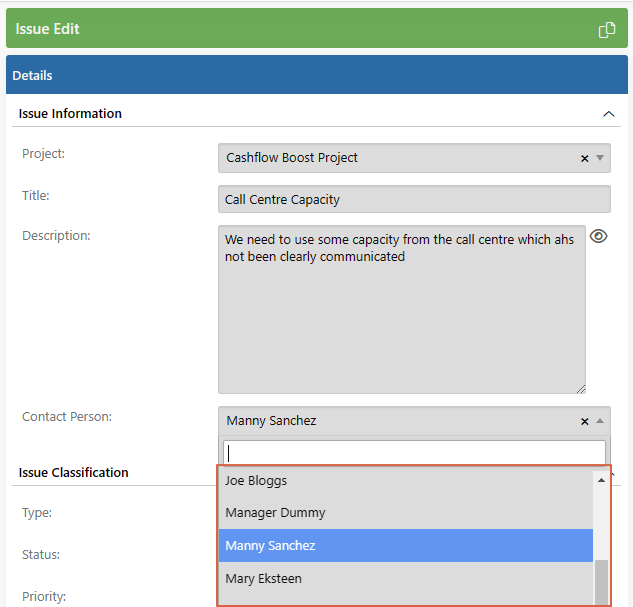Viewport: 633px width, 607px height.
Task: Click the dropdown list scroll-up arrow
Action: (x=601, y=480)
